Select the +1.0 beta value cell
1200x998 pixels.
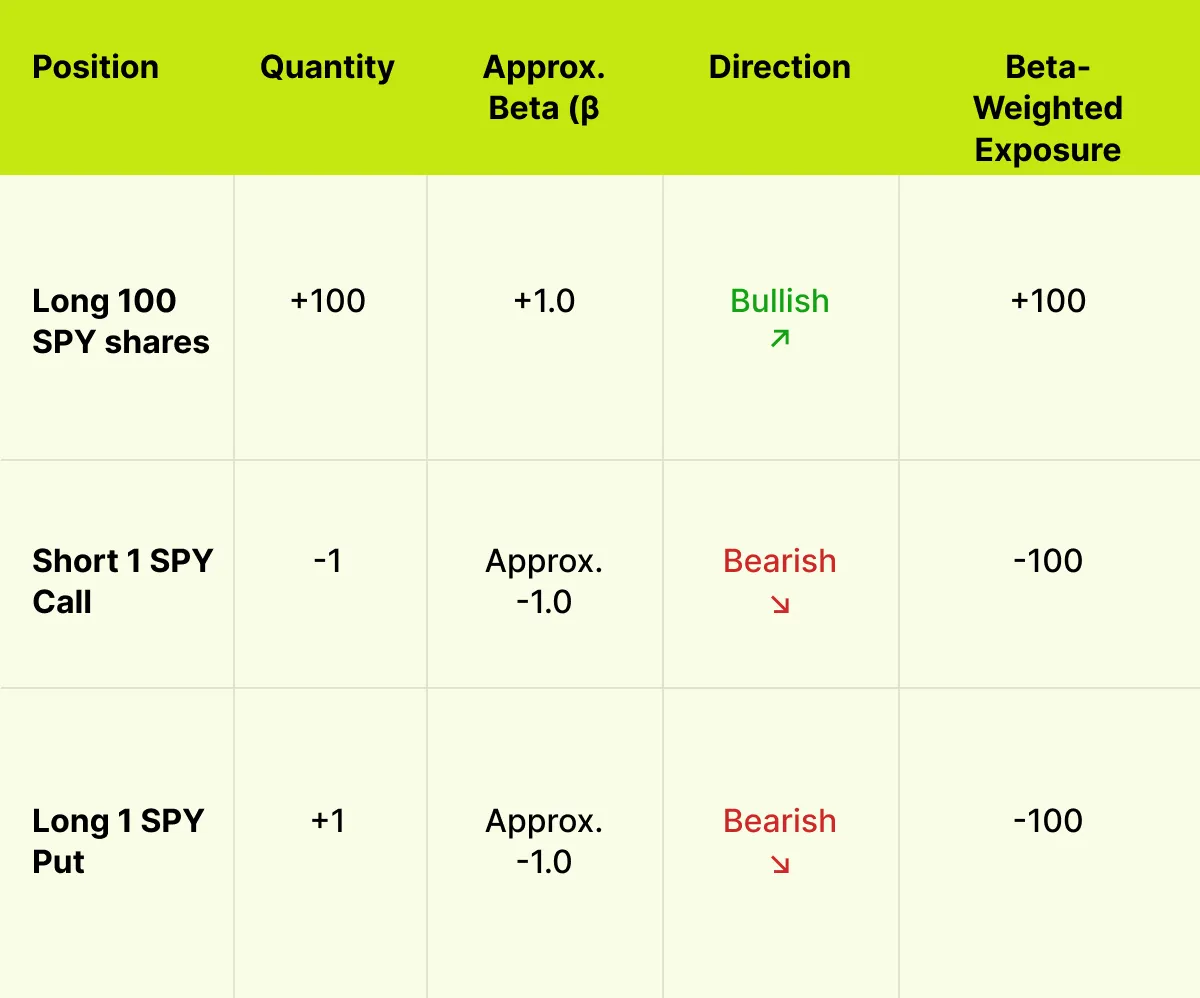coord(544,301)
